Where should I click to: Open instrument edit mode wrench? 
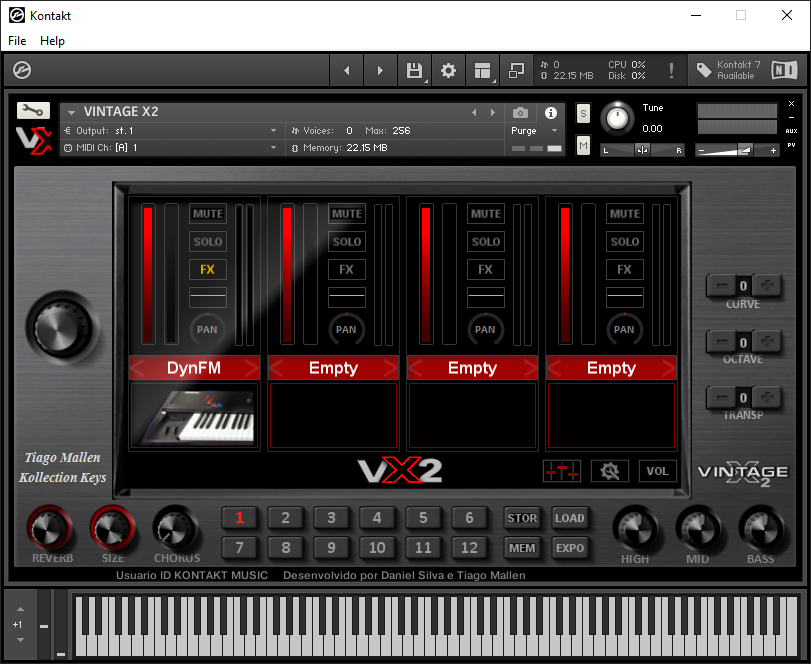(x=34, y=110)
